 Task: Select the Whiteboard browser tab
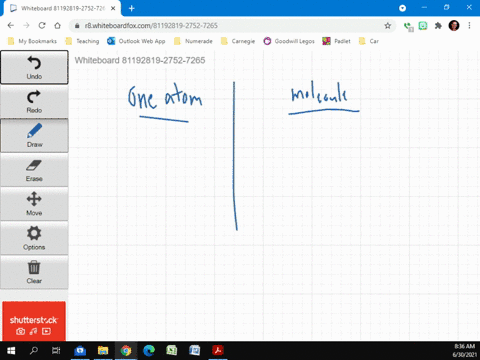pos(62,8)
